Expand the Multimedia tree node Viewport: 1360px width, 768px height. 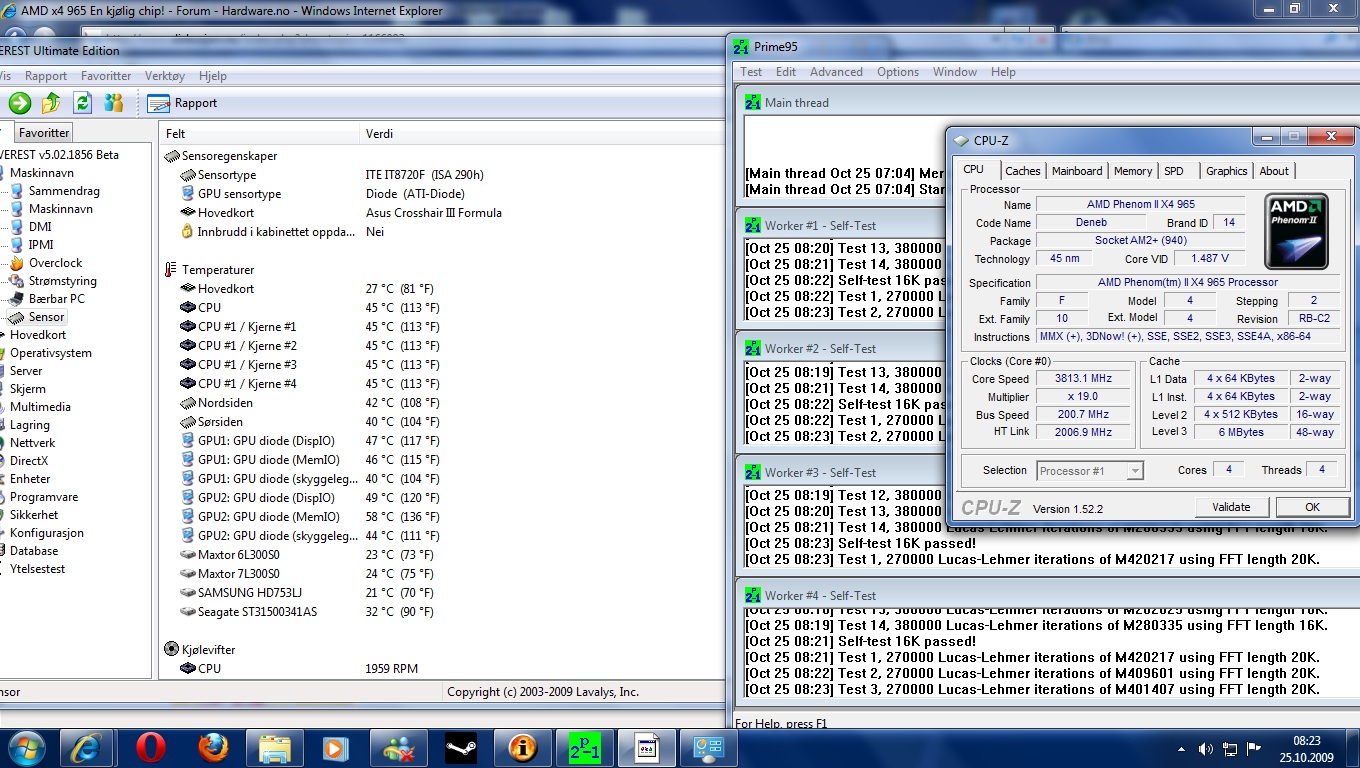coord(40,407)
